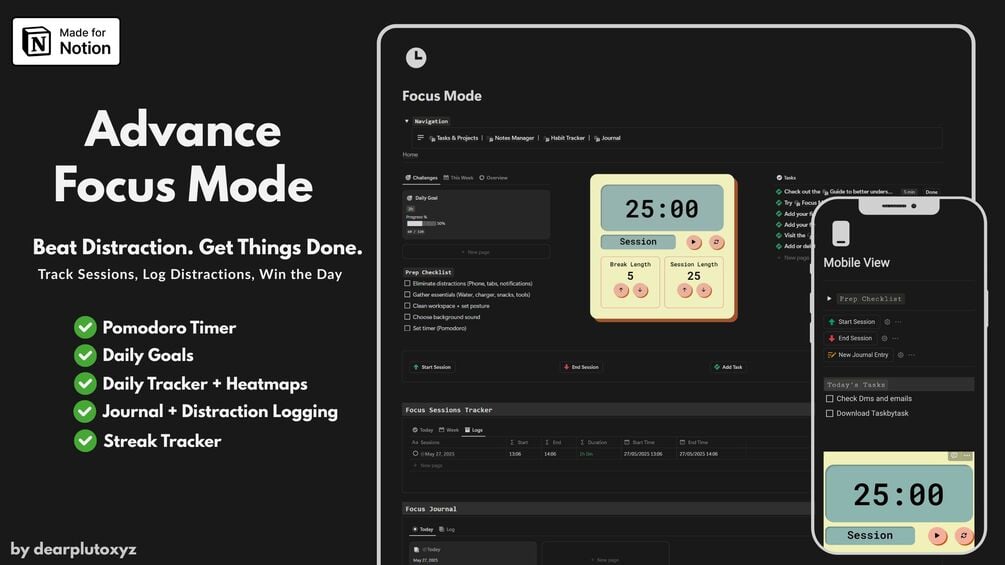Click the Daily Goal progress bar
Viewport: 1005px width, 565px height.
(421, 224)
